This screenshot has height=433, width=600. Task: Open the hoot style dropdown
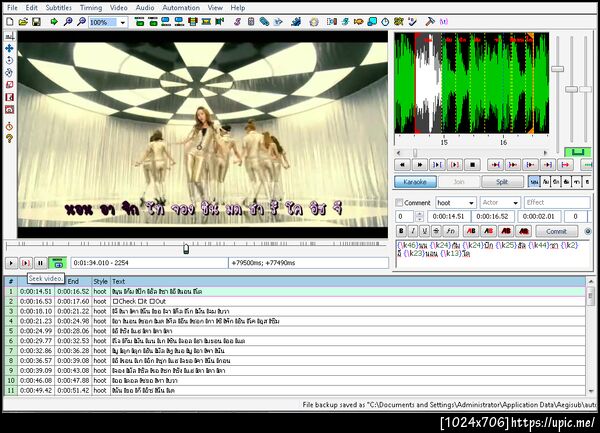click(471, 202)
